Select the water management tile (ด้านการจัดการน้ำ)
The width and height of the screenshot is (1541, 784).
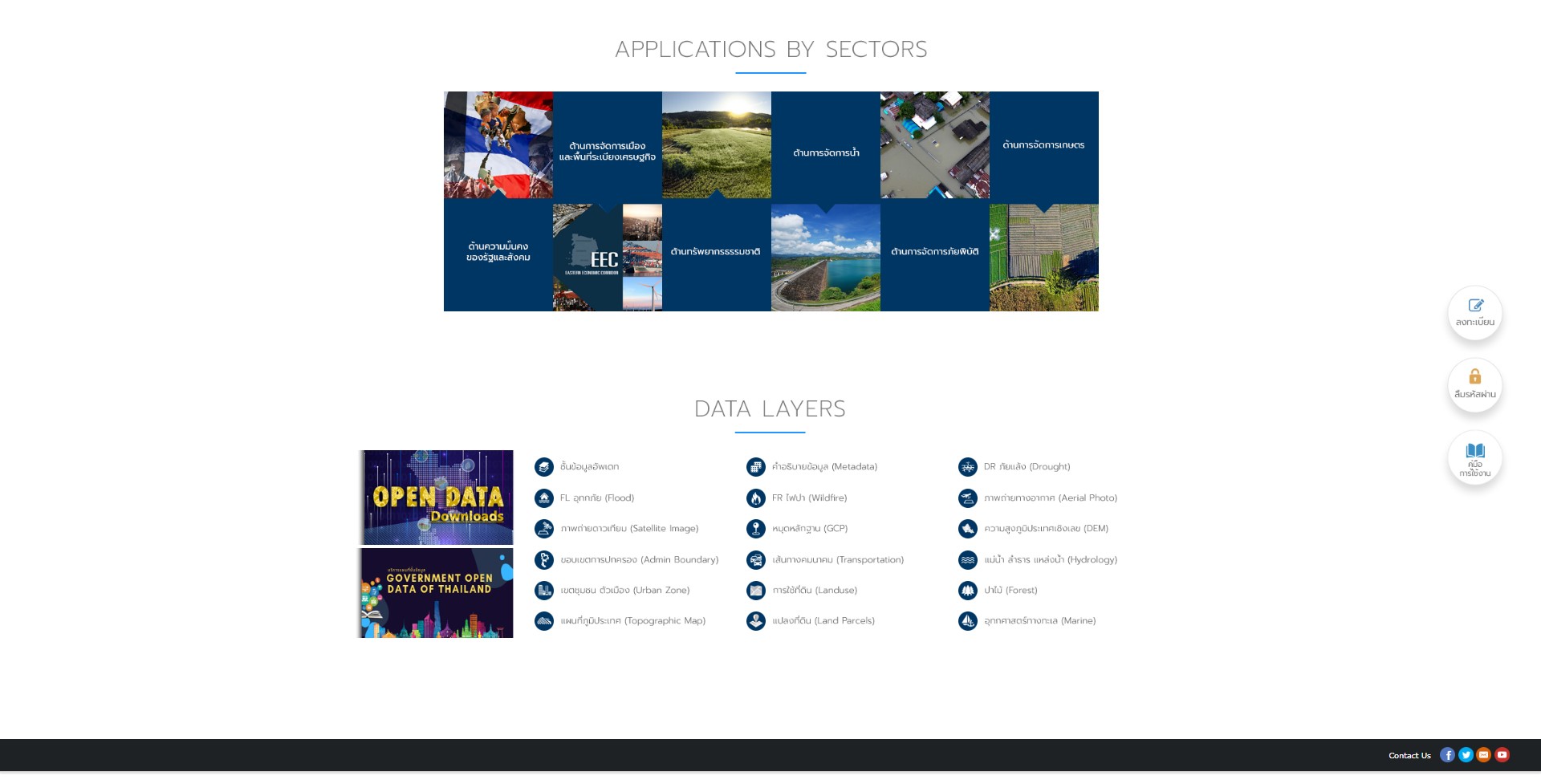[826, 148]
